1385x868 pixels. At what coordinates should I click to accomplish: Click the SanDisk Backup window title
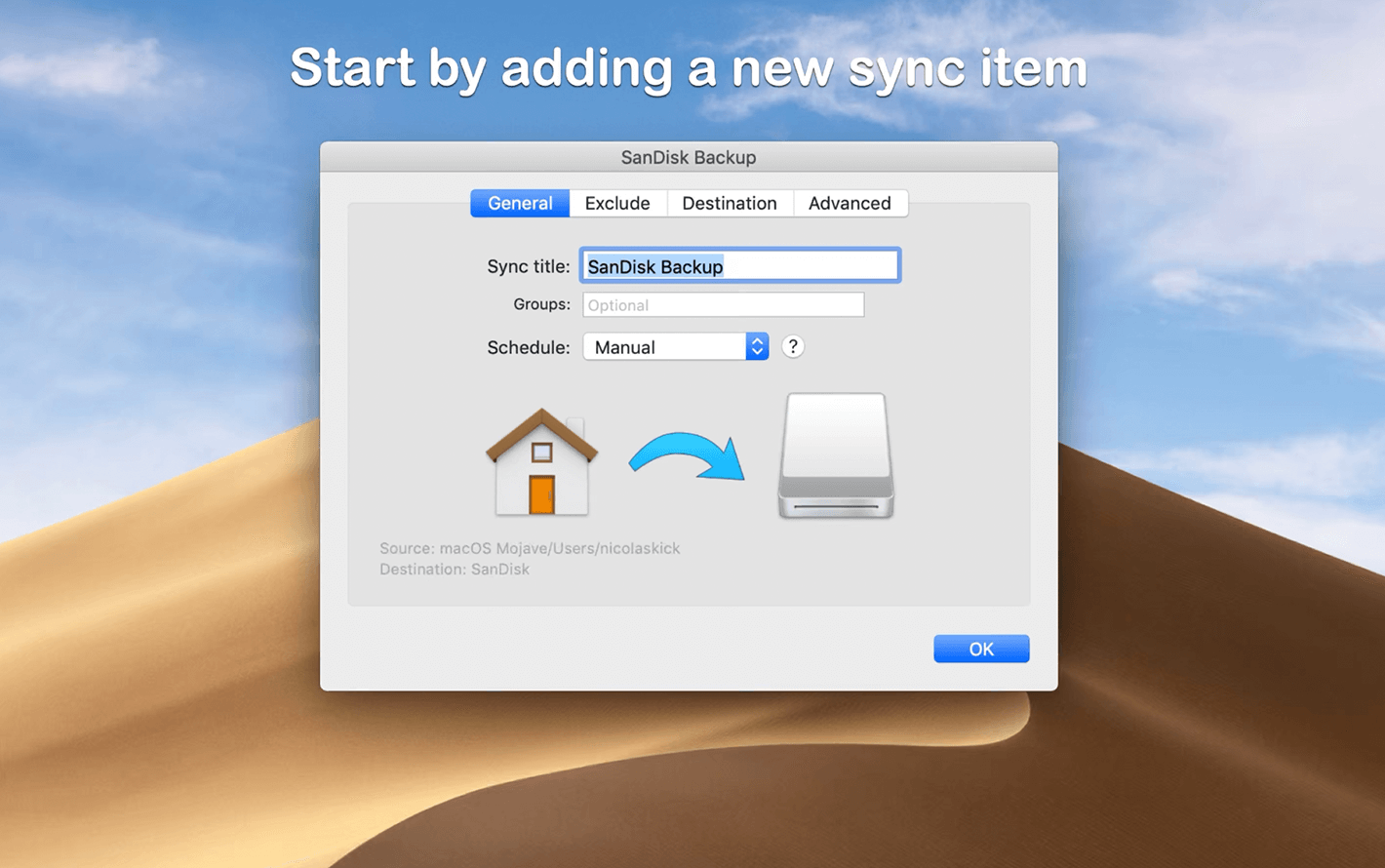coord(689,157)
